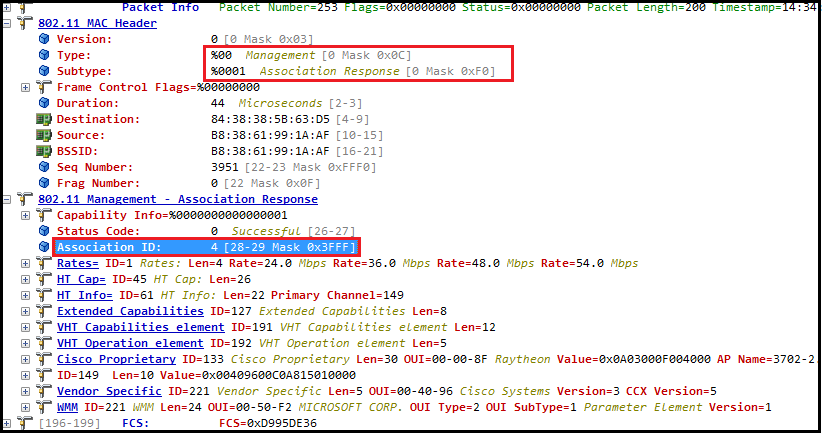
Task: Click the cube icon next to Seq Number
Action: tap(44, 167)
